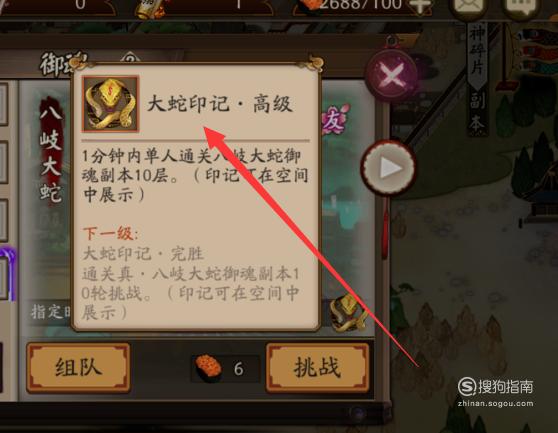Image resolution: width=558 pixels, height=433 pixels.
Task: Select the 神碎片副本 hanging banner
Action: click(x=477, y=76)
